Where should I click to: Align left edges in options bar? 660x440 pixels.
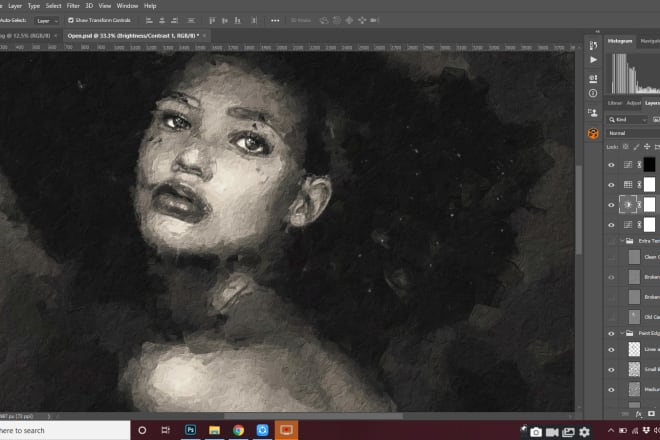tap(149, 20)
